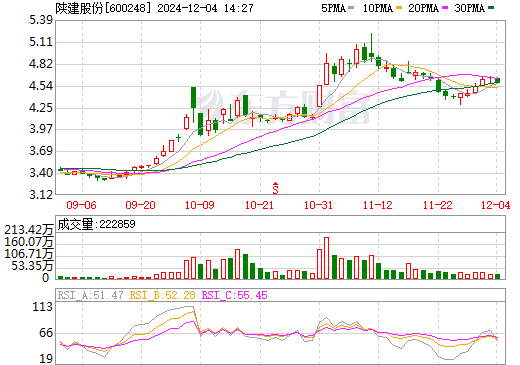Click the 4.82 price axis label
Screen dimensions: 520x365
pyautogui.click(x=41, y=64)
